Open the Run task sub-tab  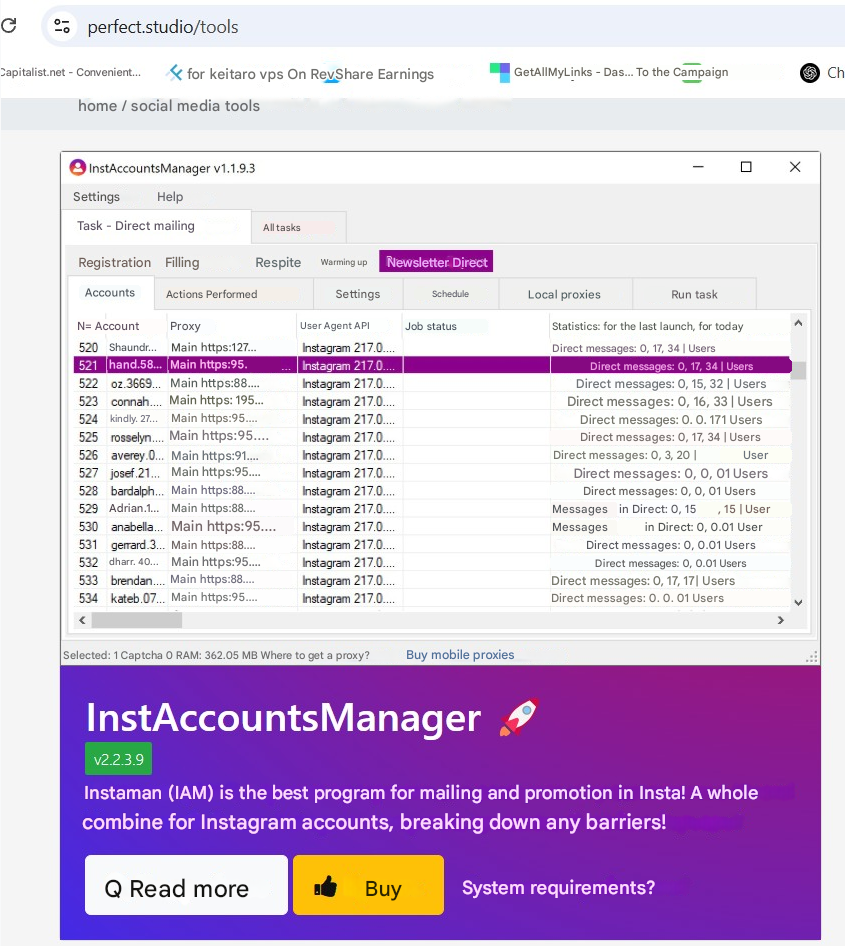click(694, 294)
